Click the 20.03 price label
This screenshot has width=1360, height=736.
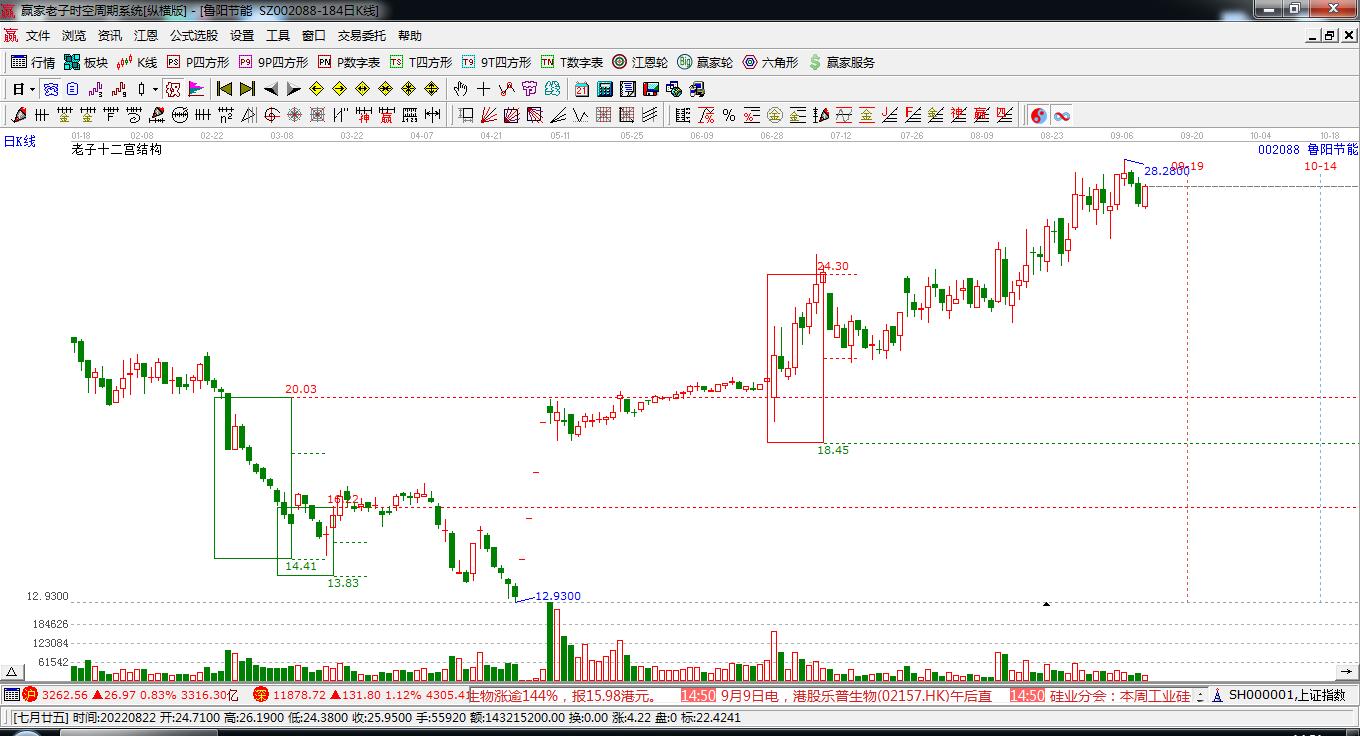point(300,390)
